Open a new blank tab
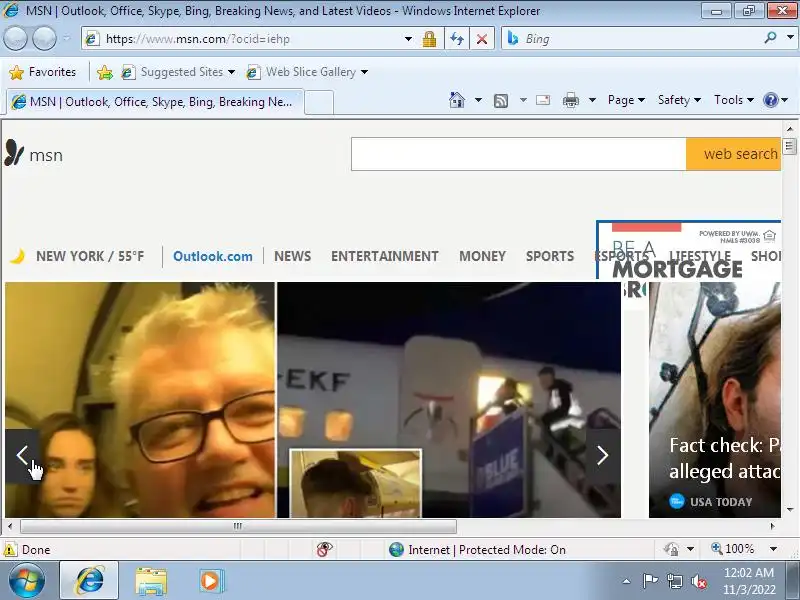Viewport: 800px width, 600px height. pos(319,102)
